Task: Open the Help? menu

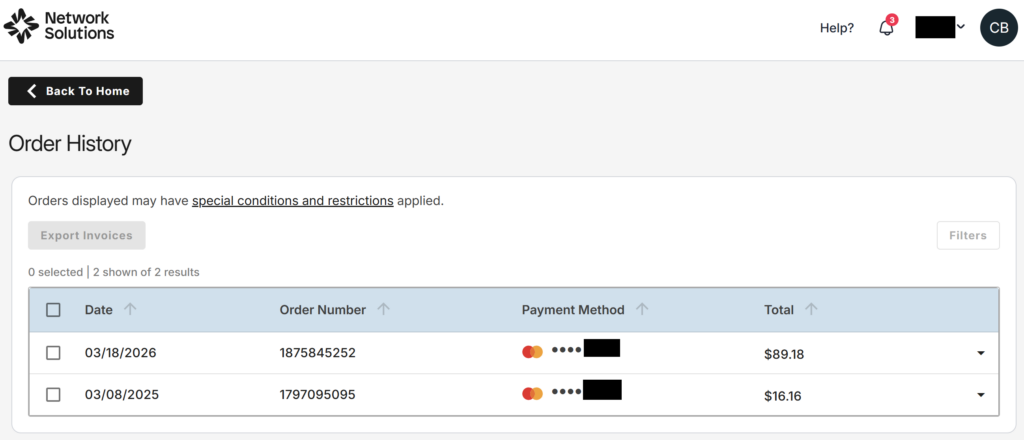Action: (837, 28)
